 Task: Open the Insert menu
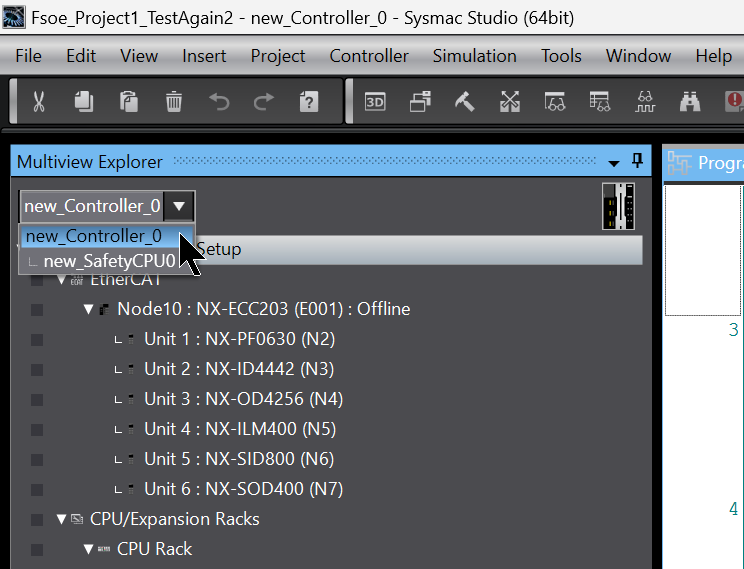click(204, 56)
